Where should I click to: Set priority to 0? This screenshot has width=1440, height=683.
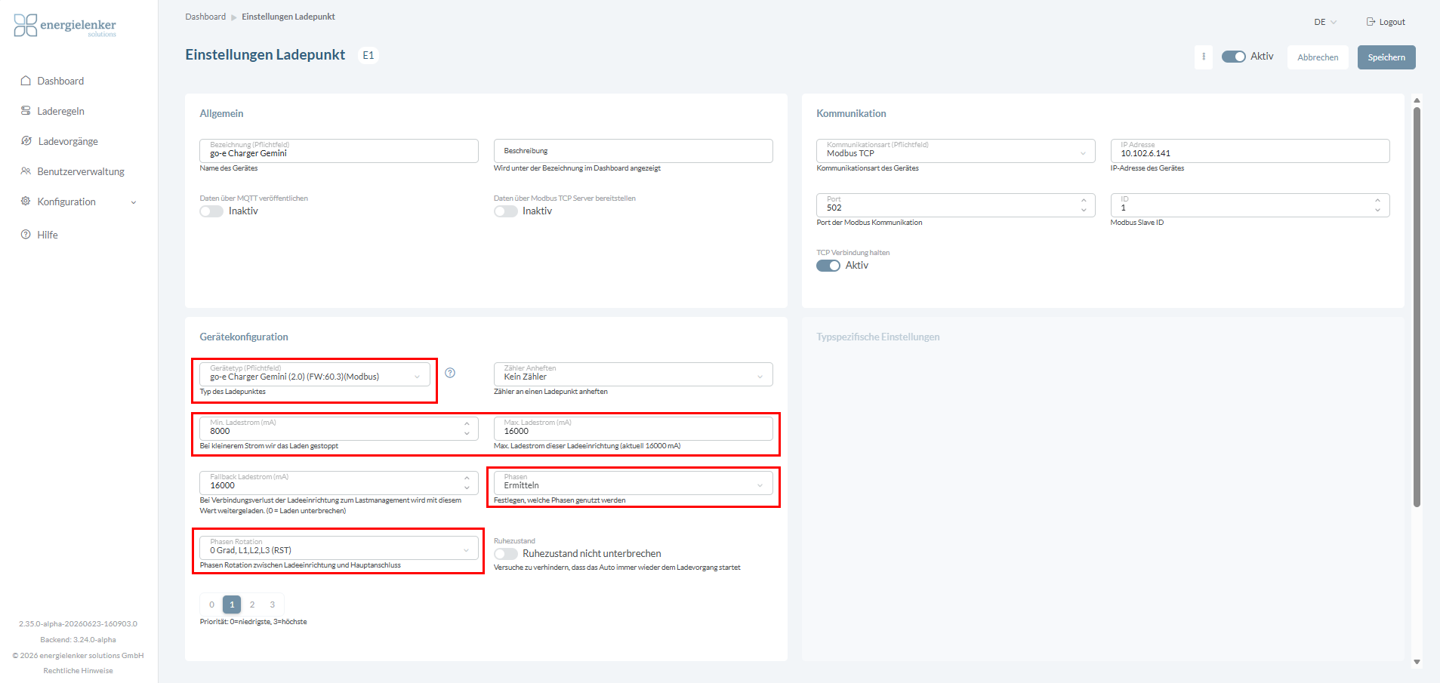tap(212, 604)
